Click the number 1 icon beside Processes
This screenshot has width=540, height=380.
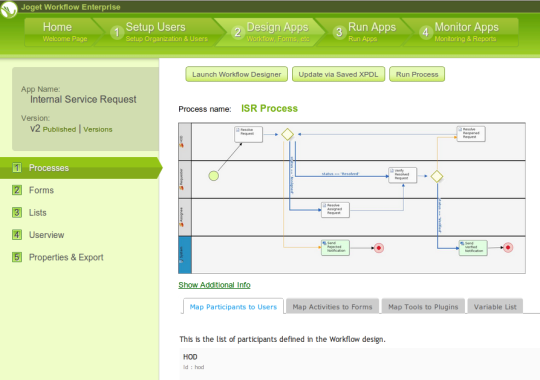point(17,168)
